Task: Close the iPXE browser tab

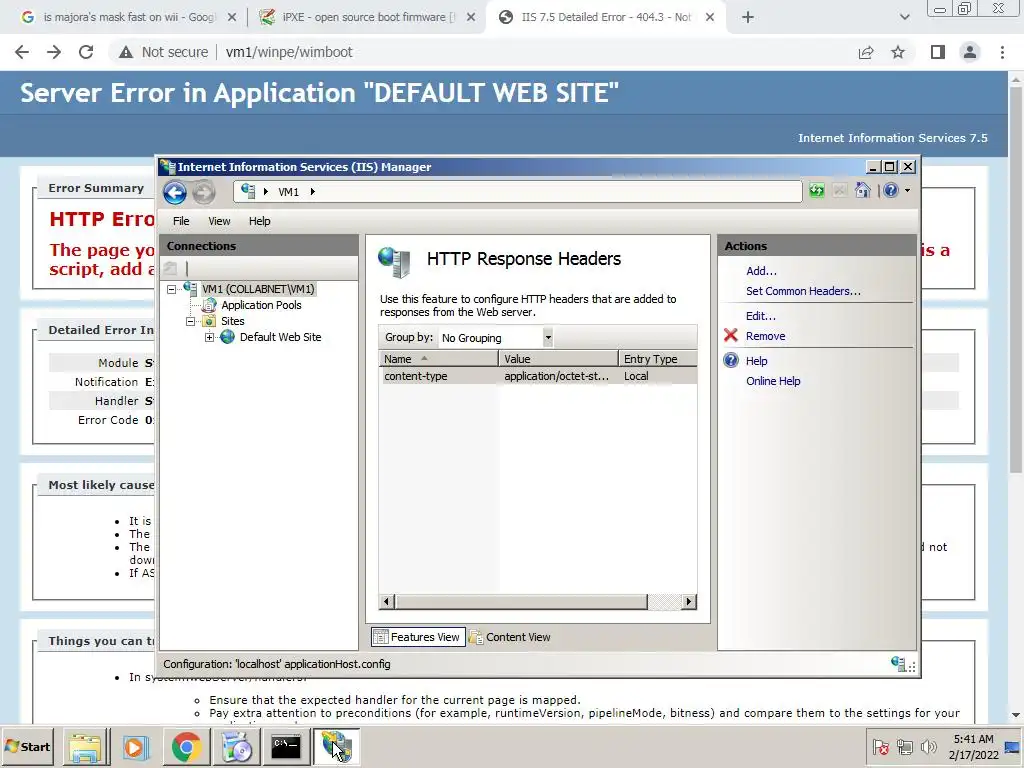Action: [x=471, y=18]
